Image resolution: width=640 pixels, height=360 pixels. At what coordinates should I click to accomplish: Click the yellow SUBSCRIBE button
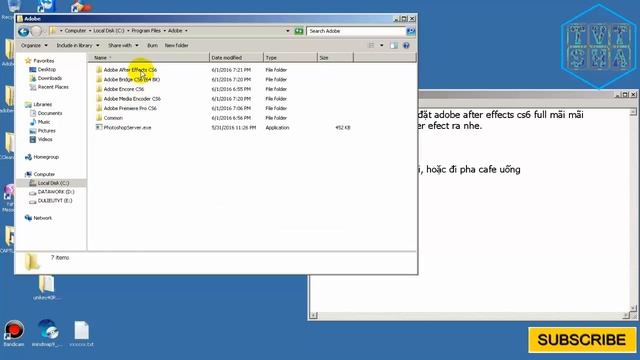[x=582, y=340]
